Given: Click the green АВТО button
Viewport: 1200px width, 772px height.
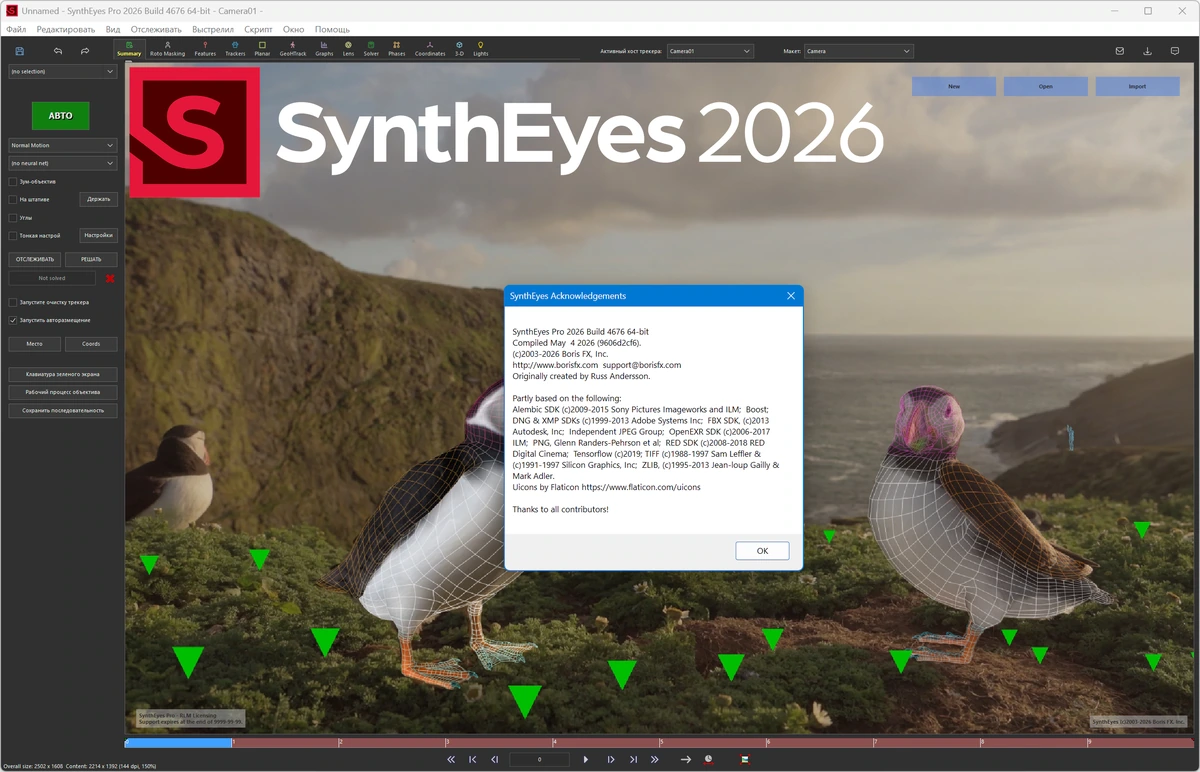Looking at the screenshot, I should [60, 115].
